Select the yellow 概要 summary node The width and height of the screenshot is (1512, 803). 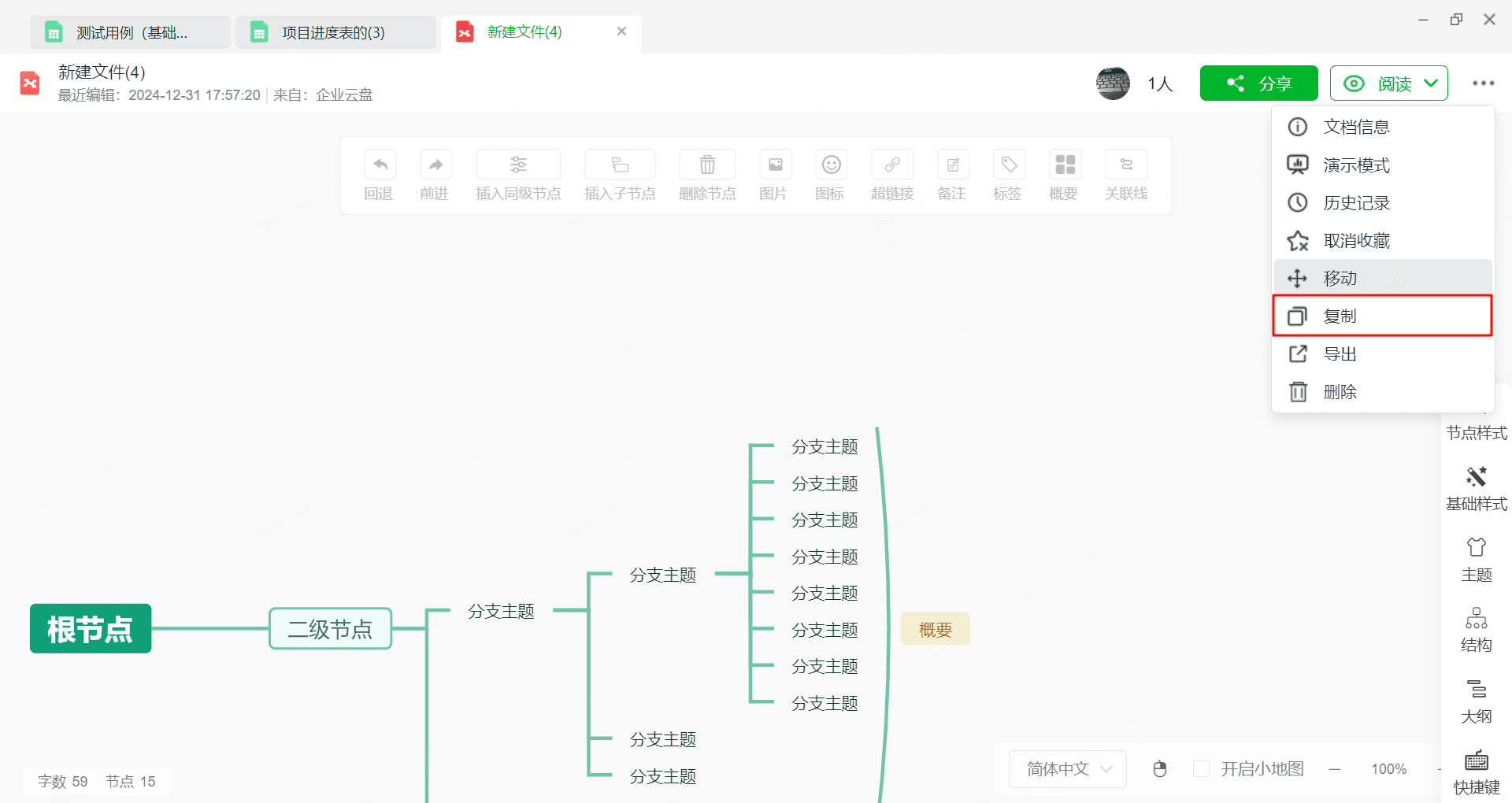click(x=936, y=629)
